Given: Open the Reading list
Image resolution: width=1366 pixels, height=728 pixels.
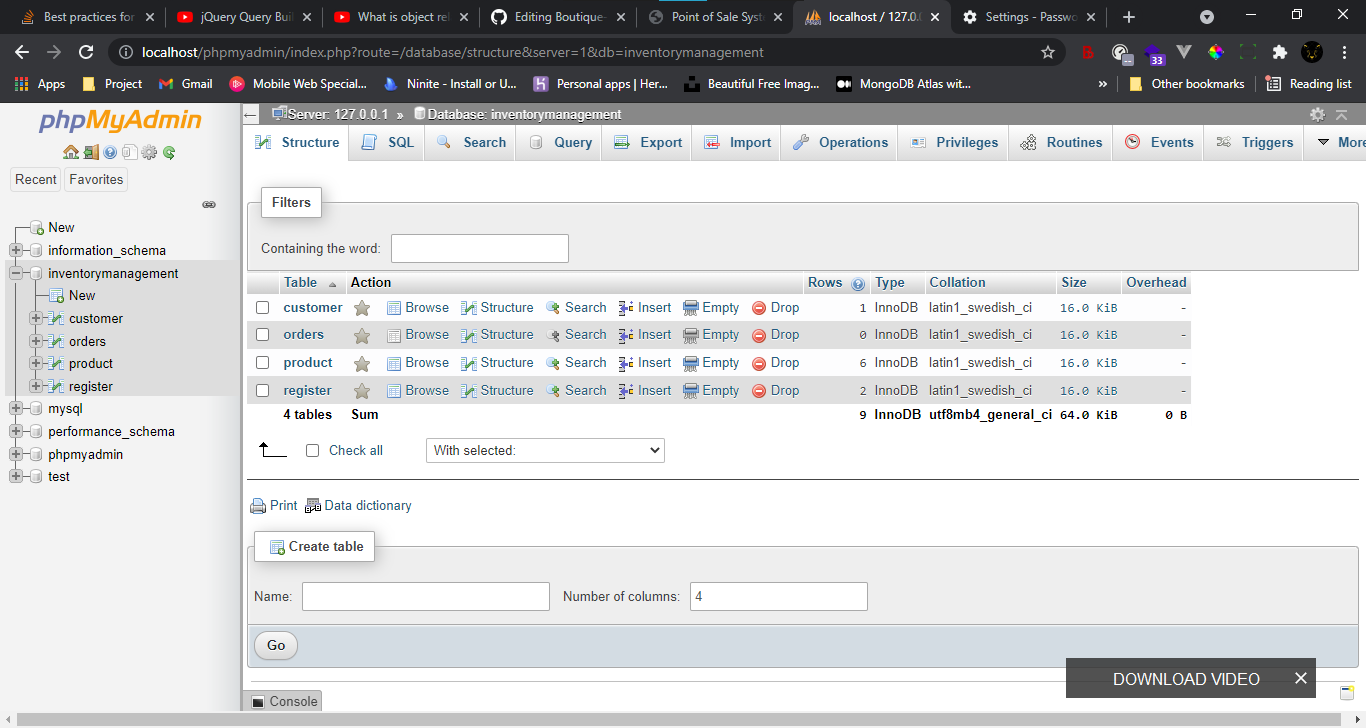Looking at the screenshot, I should coord(1309,84).
